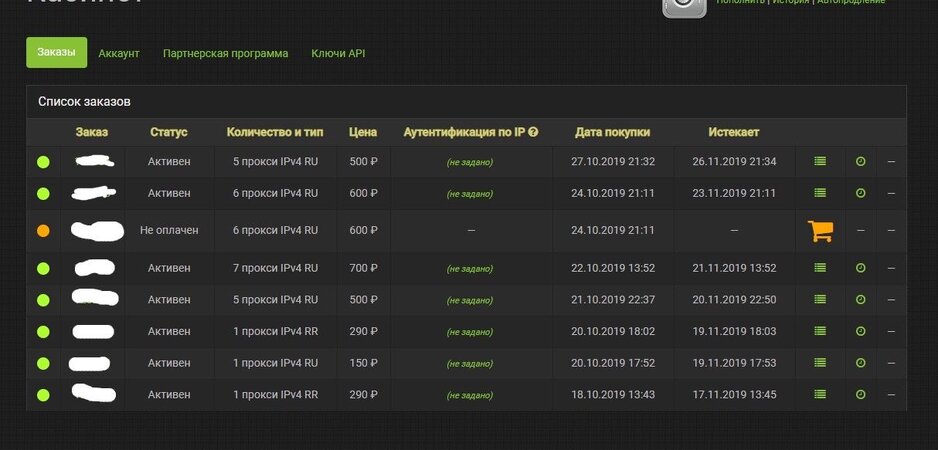The width and height of the screenshot is (938, 450).
Task: Click the help icon beside Аутентификация по IP
Action: click(x=533, y=132)
